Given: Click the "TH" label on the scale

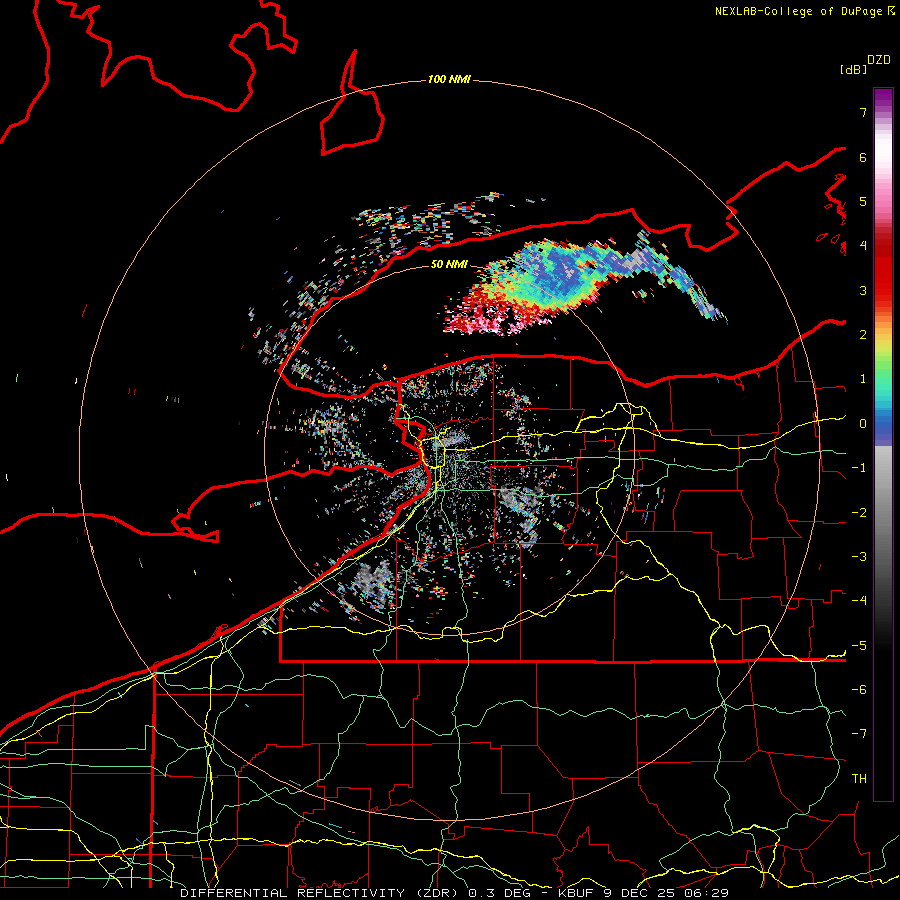Looking at the screenshot, I should pyautogui.click(x=859, y=779).
